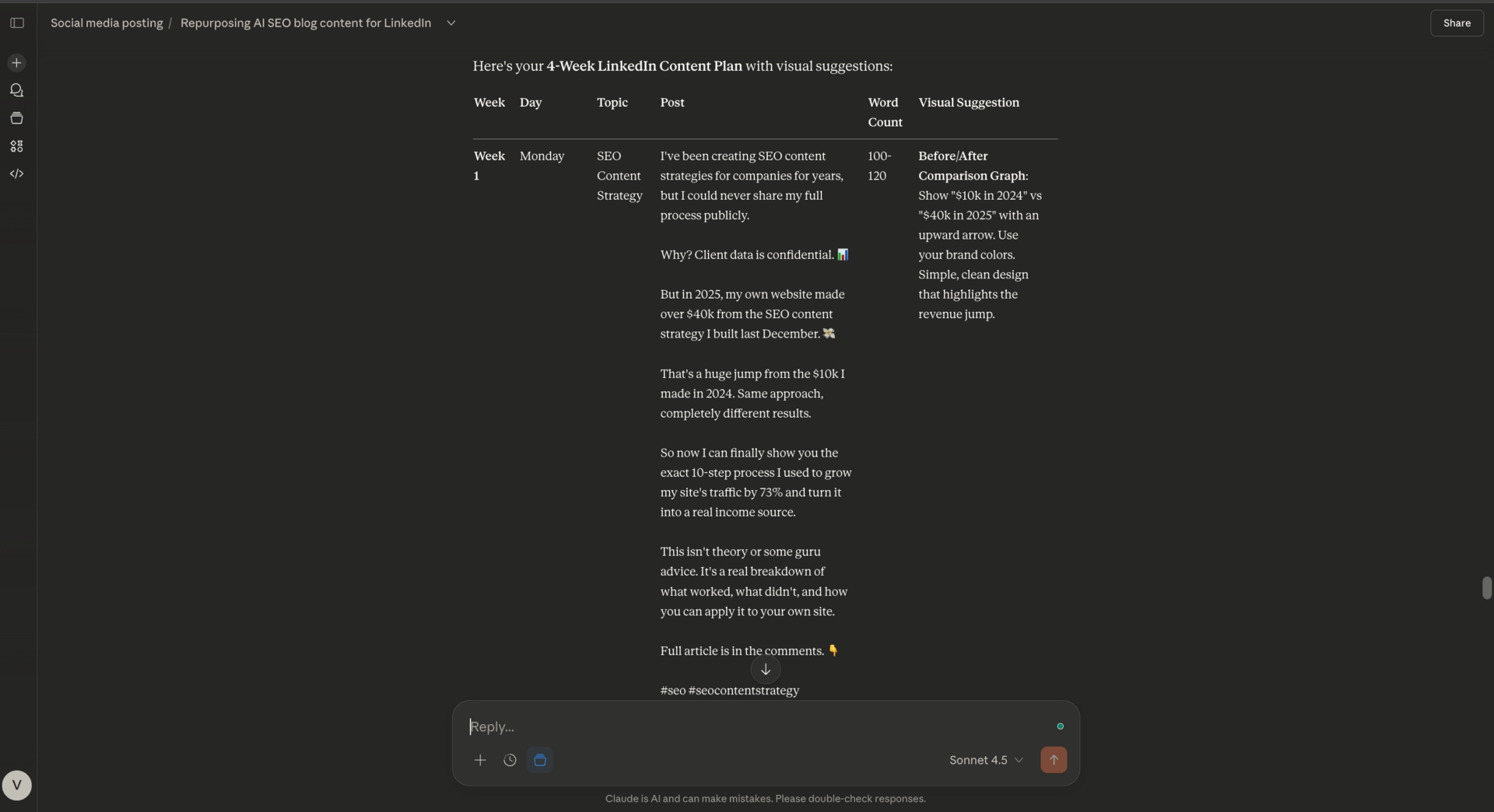Click the conversation title Repurposing AI SEO blog

(306, 23)
